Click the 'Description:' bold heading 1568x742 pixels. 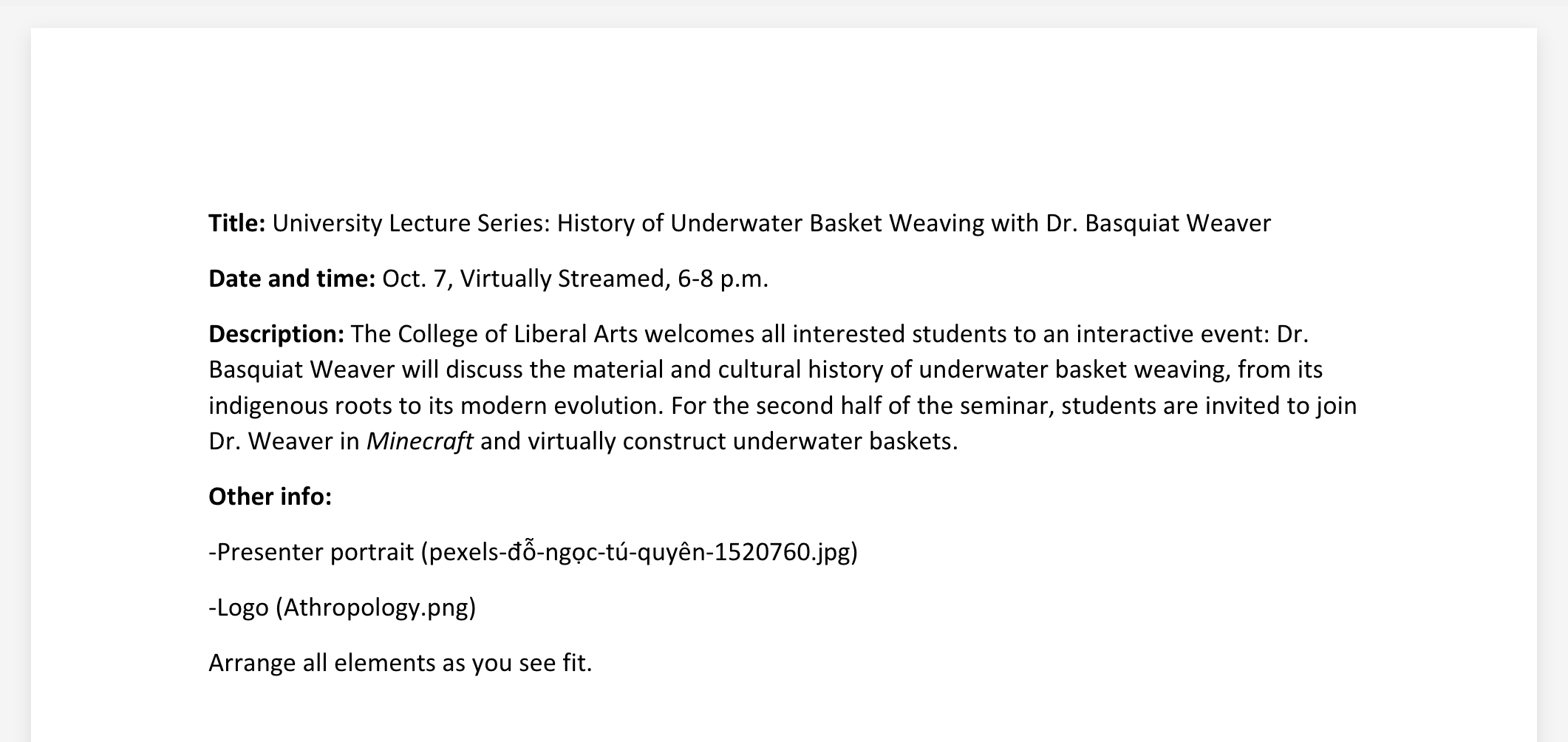[x=276, y=334]
